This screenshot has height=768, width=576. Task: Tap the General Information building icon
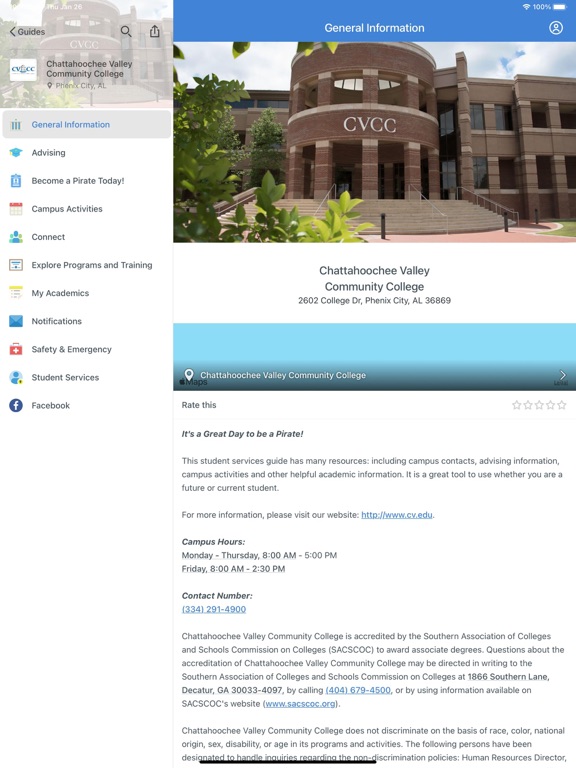[x=16, y=124]
